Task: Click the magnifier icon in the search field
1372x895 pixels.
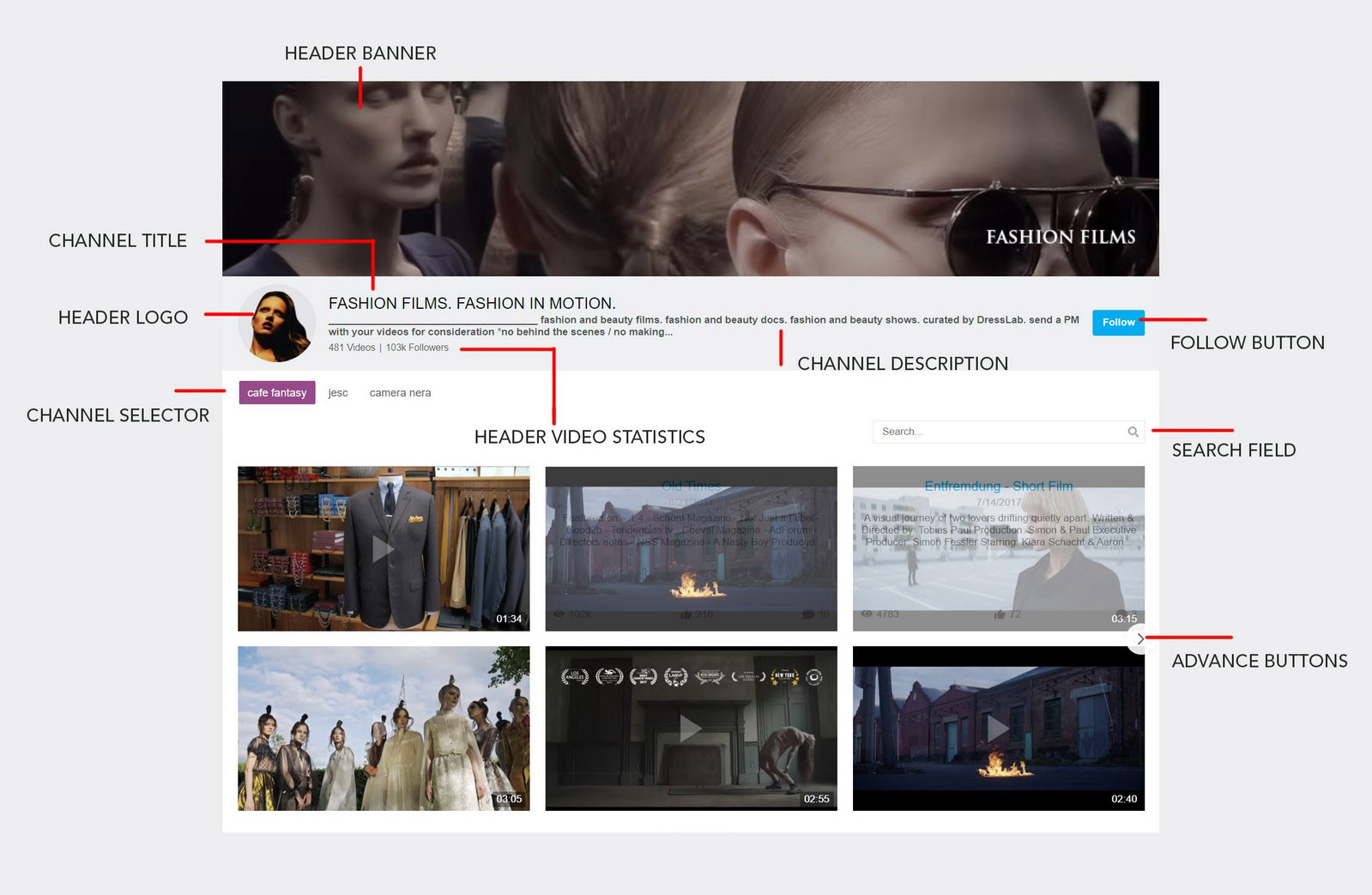Action: coord(1133,432)
